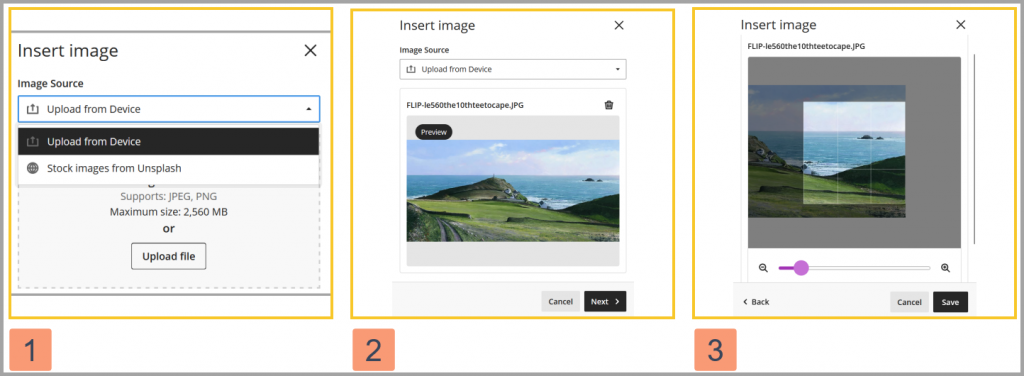Close the Insert image dialog in panel 3
1024x376 pixels.
click(x=961, y=25)
